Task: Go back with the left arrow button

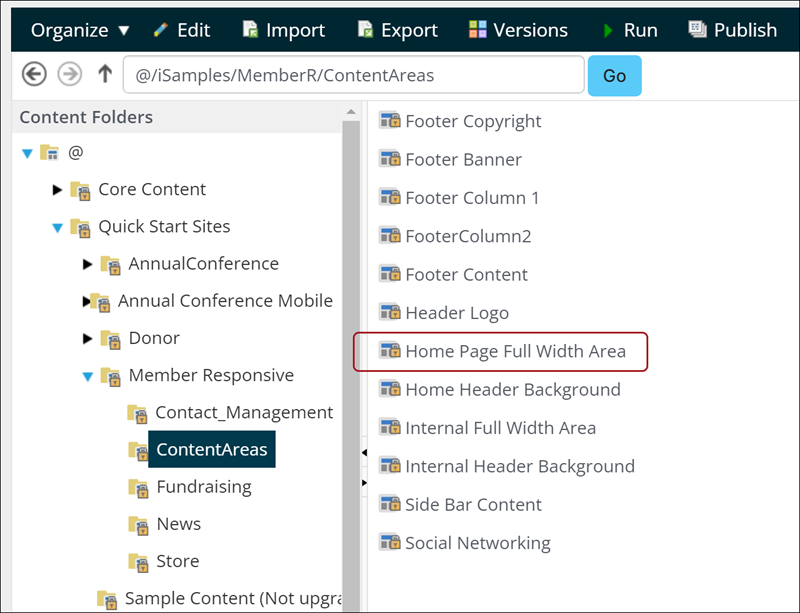Action: tap(34, 74)
